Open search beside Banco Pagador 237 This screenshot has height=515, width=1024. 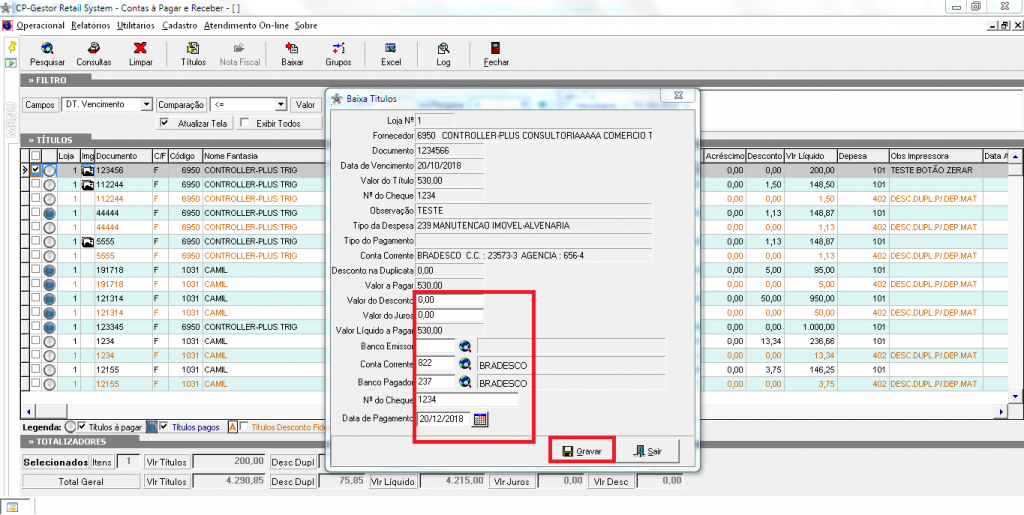(465, 382)
